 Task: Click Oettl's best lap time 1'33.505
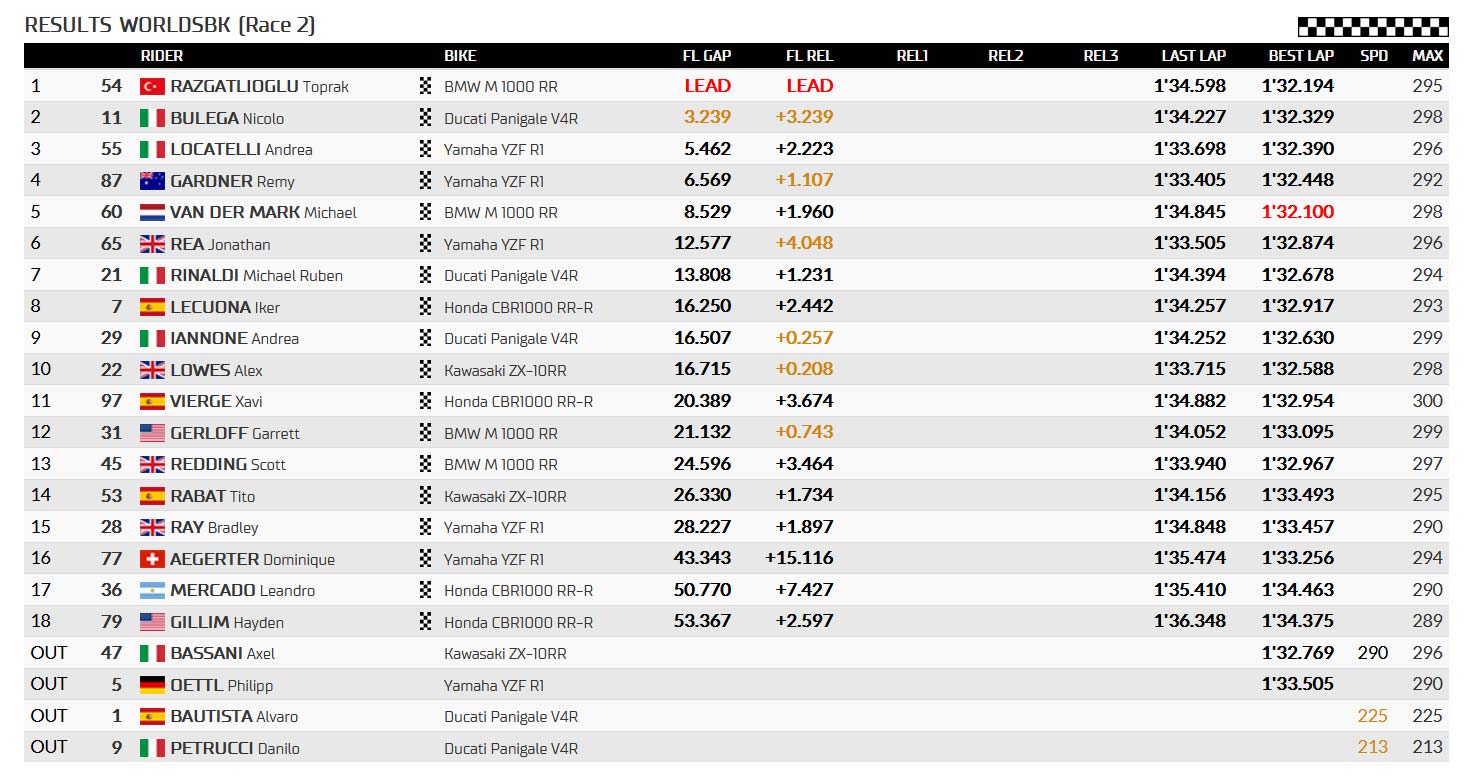pyautogui.click(x=1298, y=684)
